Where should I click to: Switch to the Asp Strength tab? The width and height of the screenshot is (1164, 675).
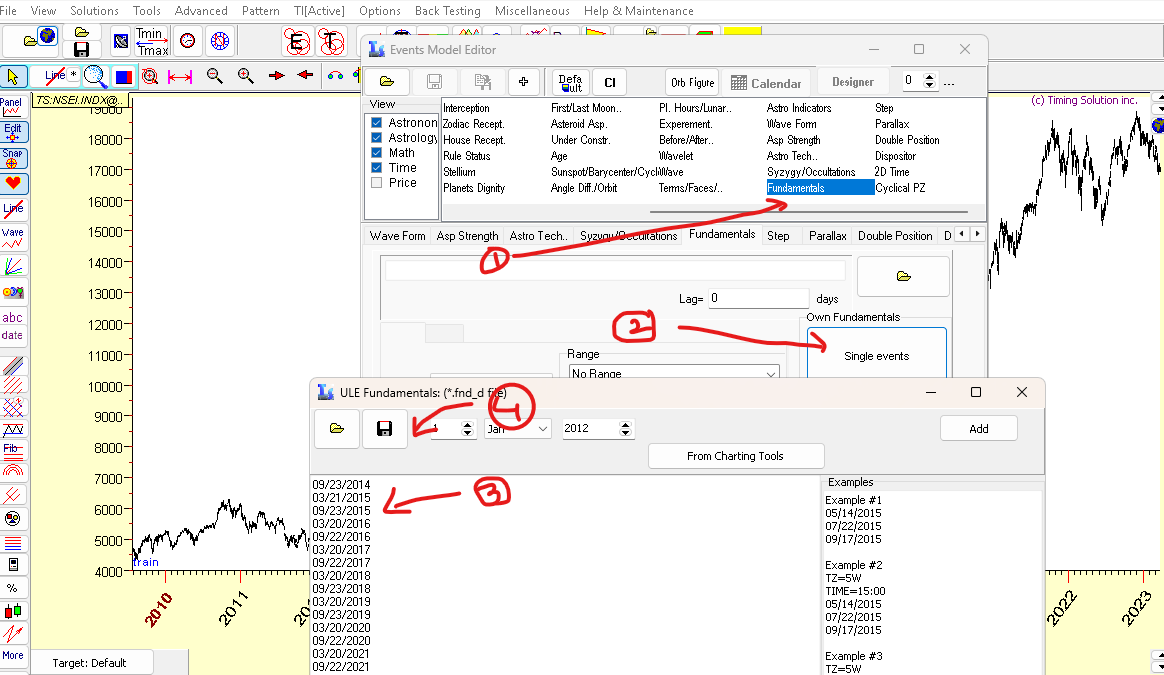[467, 236]
